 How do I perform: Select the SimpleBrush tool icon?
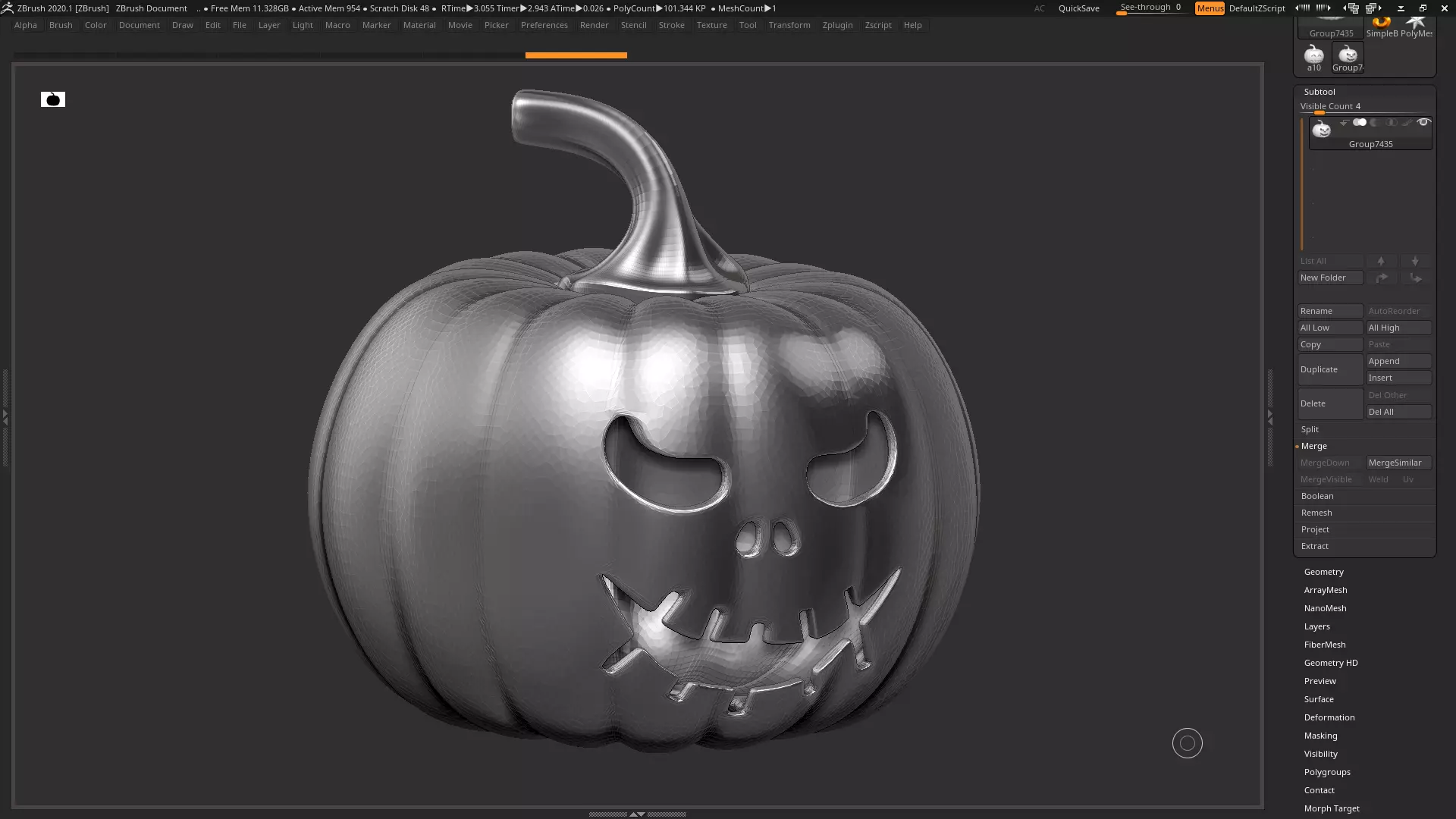1382,24
